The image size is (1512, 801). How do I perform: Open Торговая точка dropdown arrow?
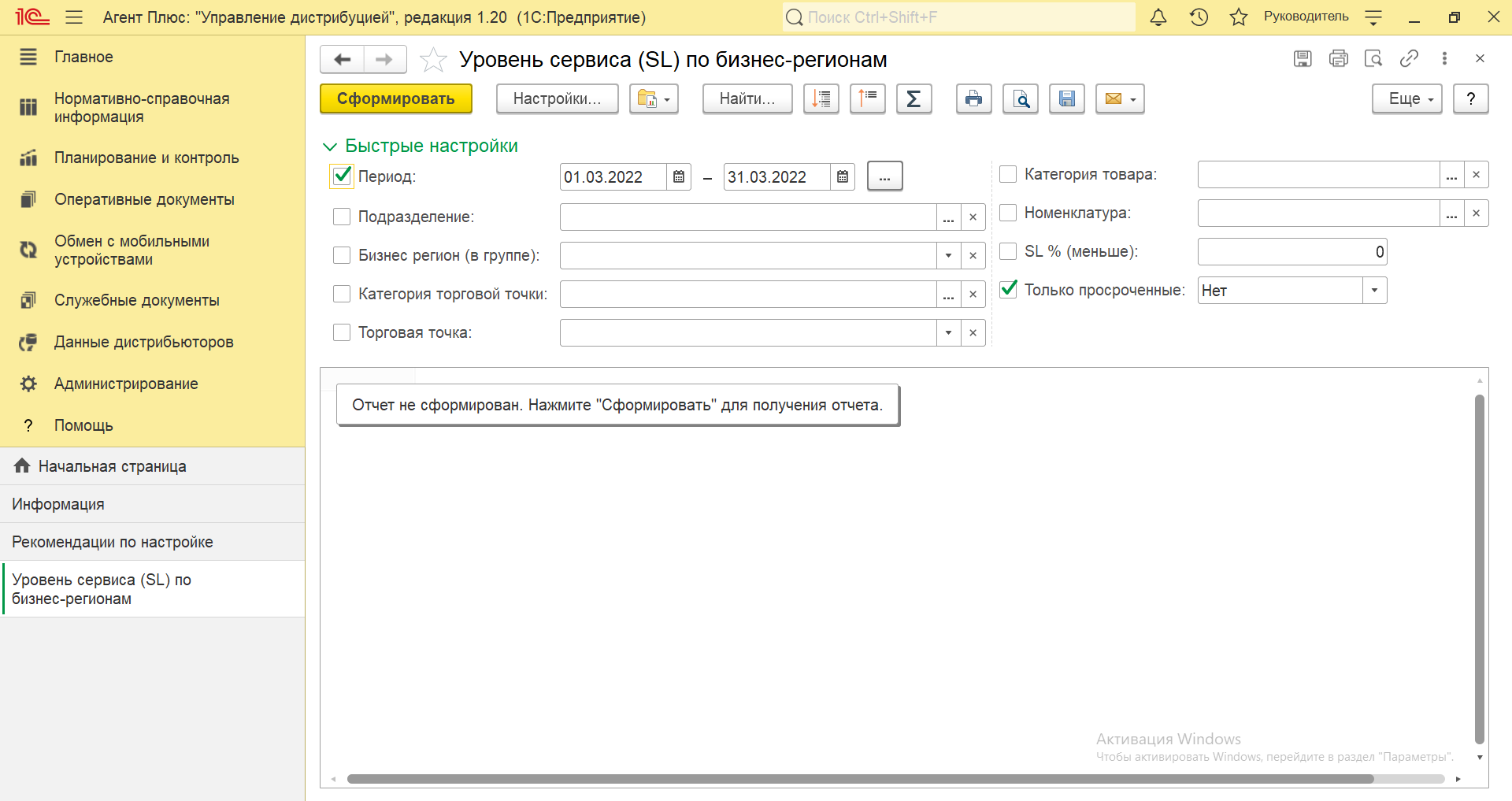click(948, 332)
